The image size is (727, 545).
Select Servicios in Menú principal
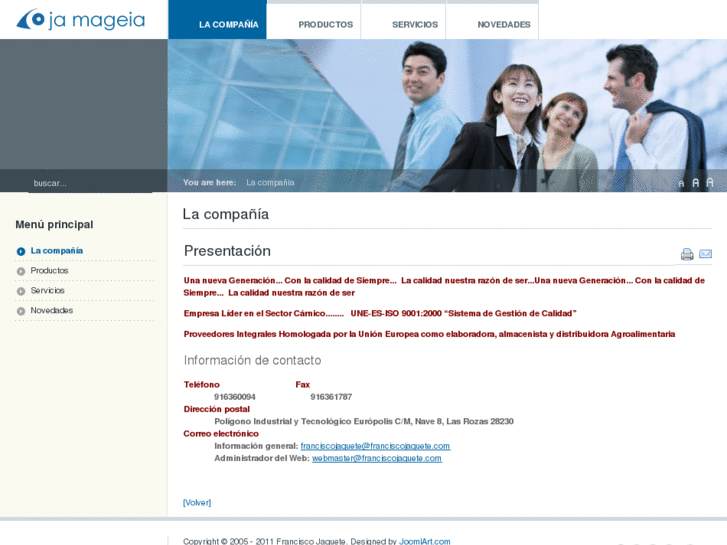coord(47,290)
